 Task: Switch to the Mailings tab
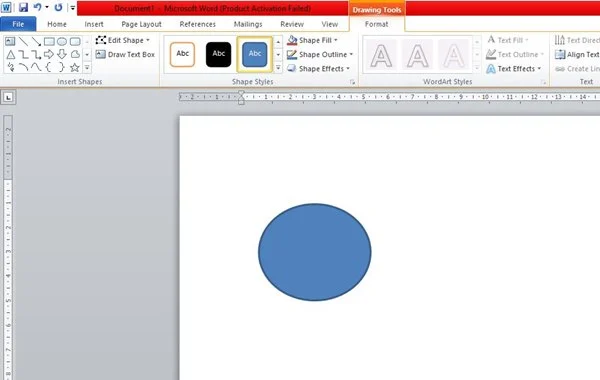click(248, 24)
